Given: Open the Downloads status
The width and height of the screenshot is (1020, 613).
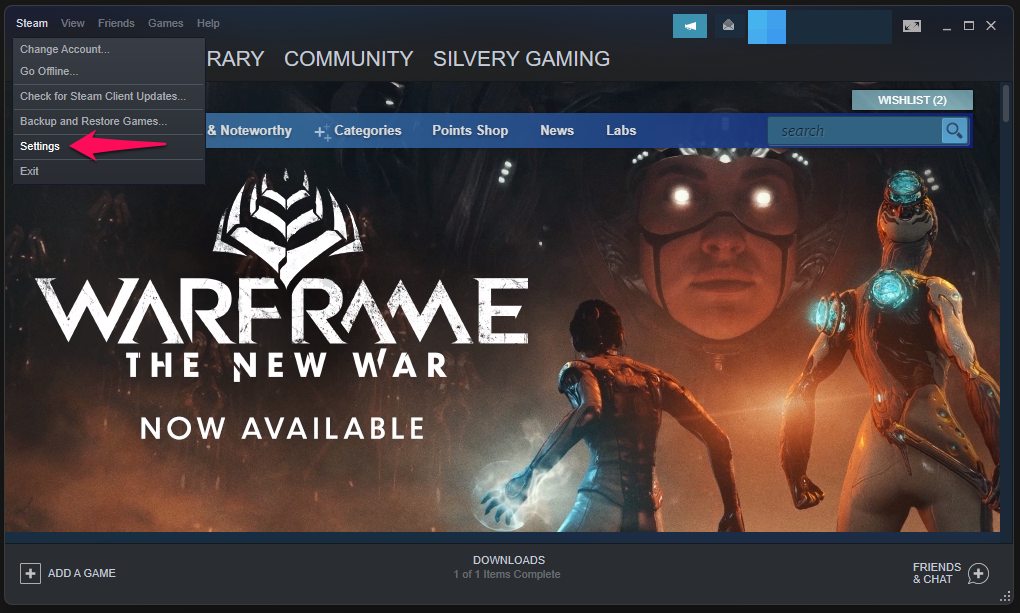Looking at the screenshot, I should [x=507, y=567].
